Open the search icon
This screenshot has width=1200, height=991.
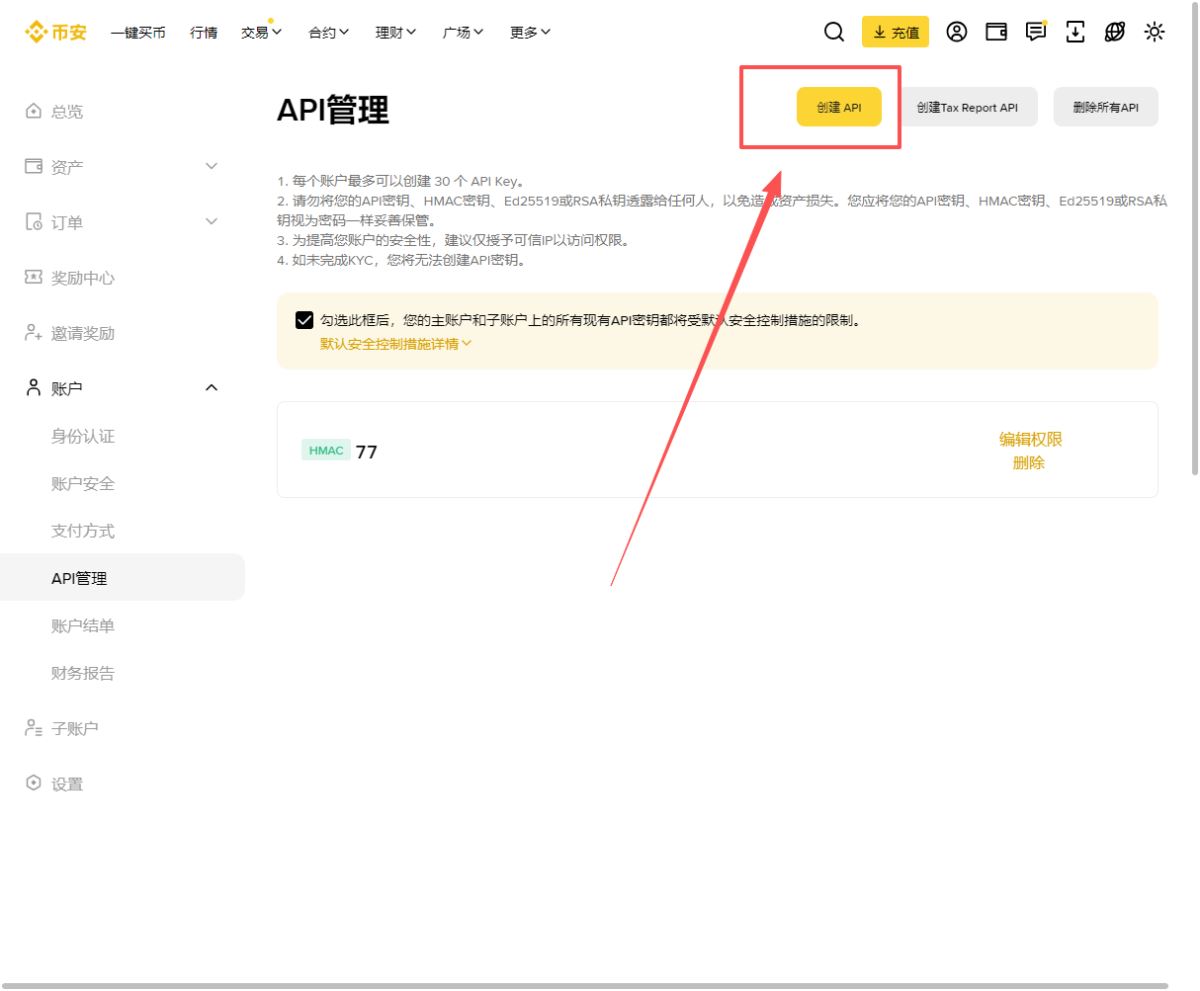(833, 32)
